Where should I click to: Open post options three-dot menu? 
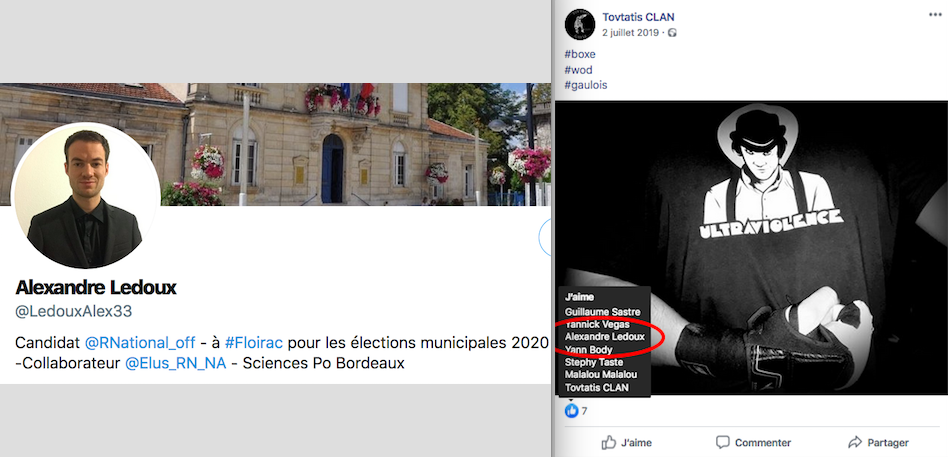[935, 15]
